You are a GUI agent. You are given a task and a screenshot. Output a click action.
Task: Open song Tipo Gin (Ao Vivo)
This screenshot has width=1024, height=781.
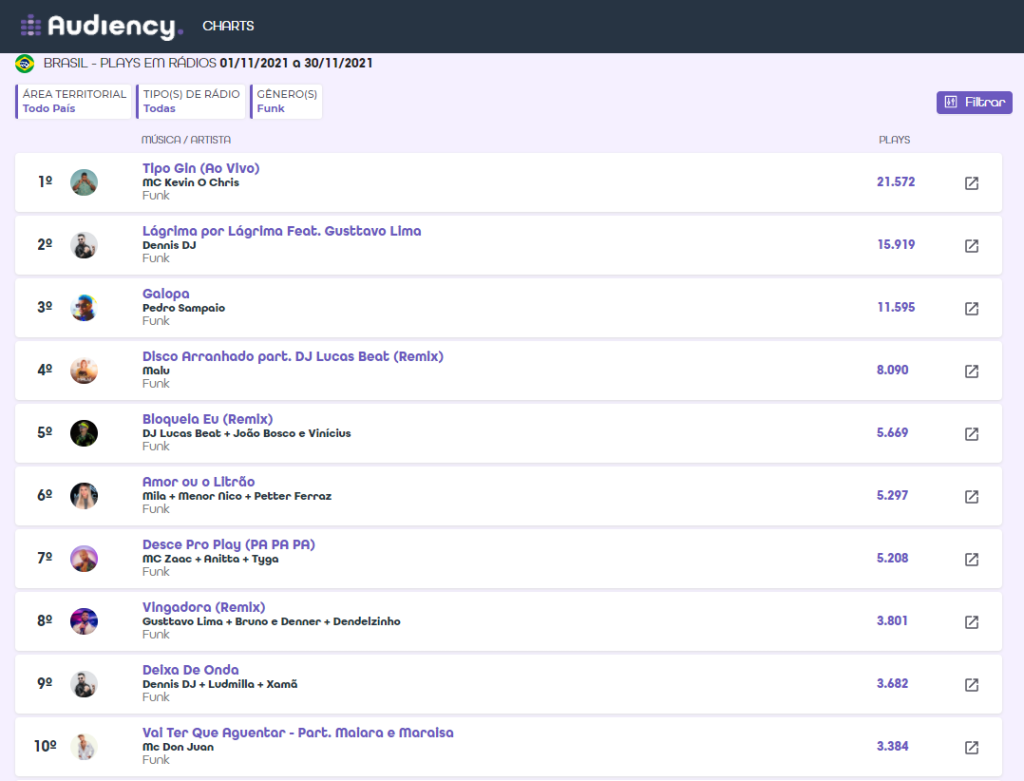(201, 168)
